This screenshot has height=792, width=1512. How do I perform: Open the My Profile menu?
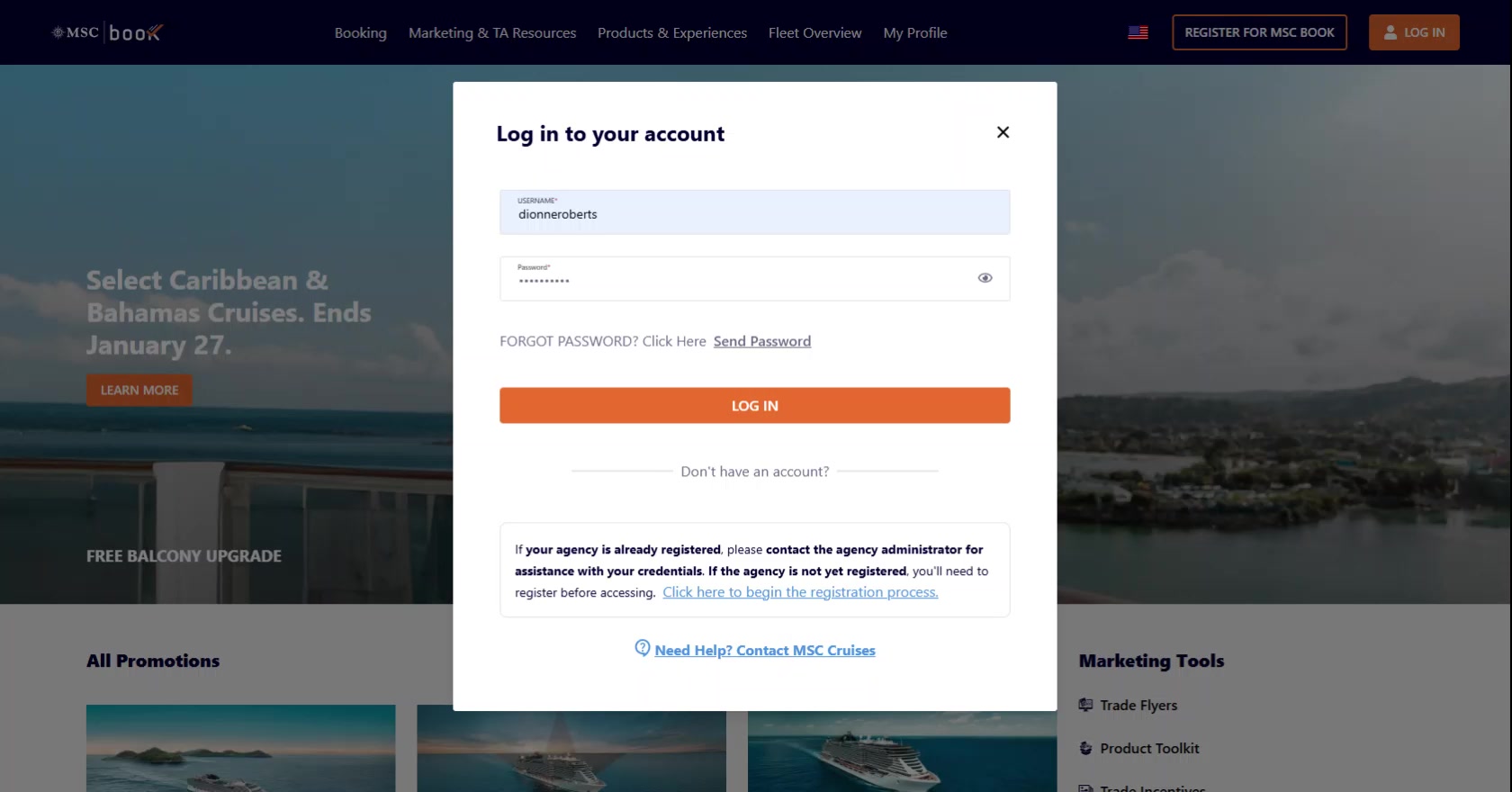914,32
